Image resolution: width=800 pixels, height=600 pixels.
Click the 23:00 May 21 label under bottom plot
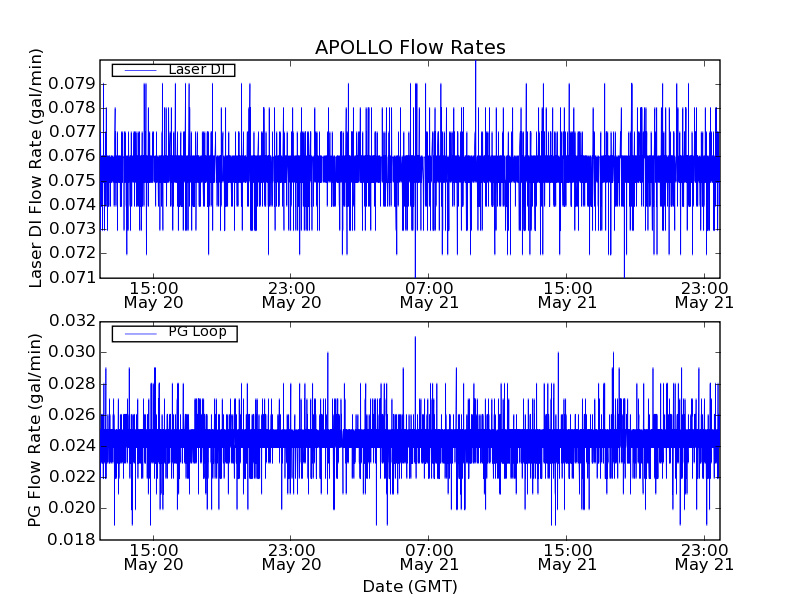704,557
